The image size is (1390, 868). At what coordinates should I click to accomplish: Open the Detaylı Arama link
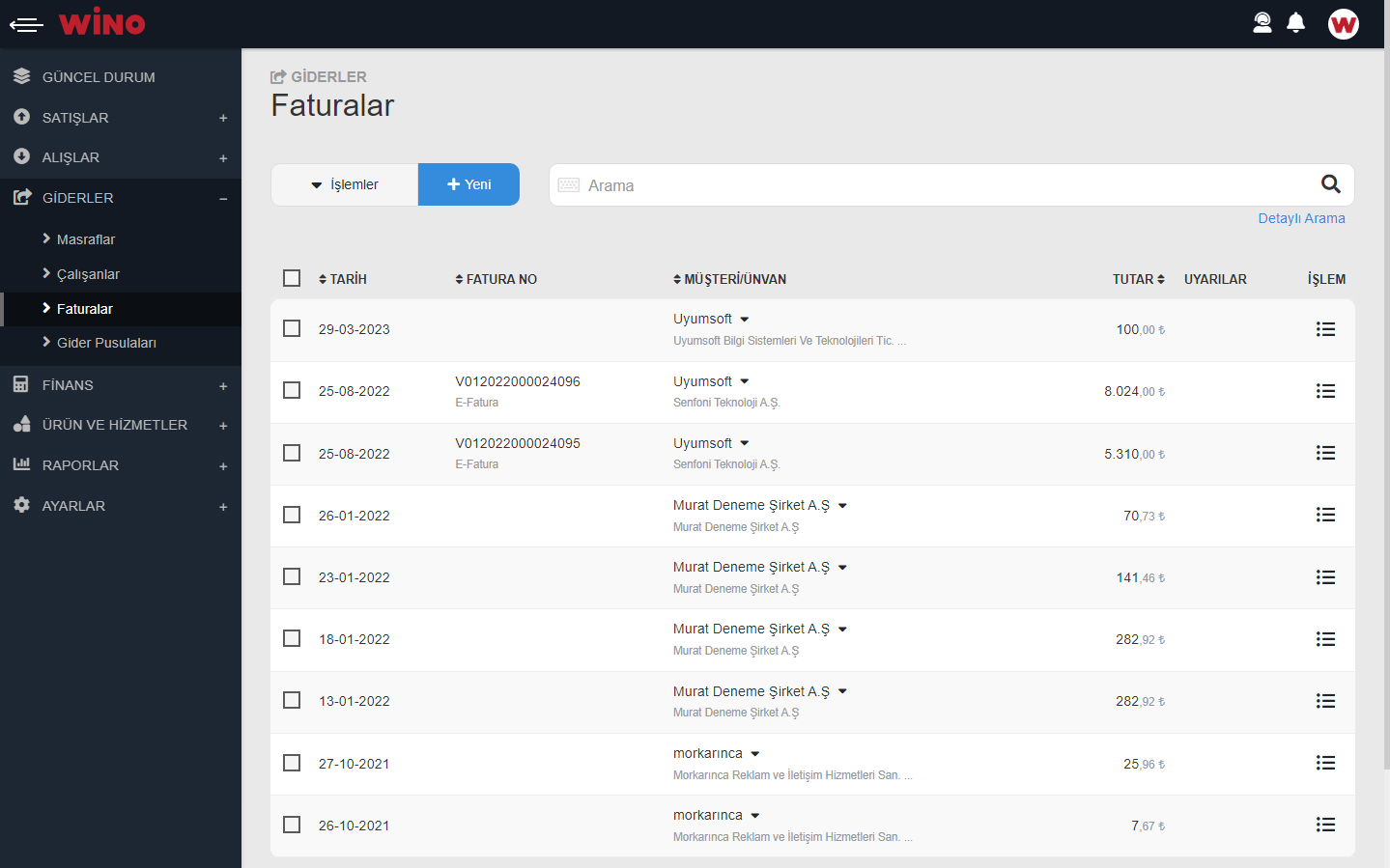tap(1300, 218)
